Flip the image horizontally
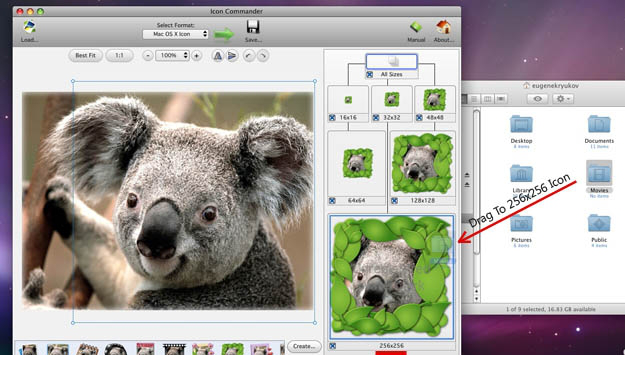 coord(217,56)
